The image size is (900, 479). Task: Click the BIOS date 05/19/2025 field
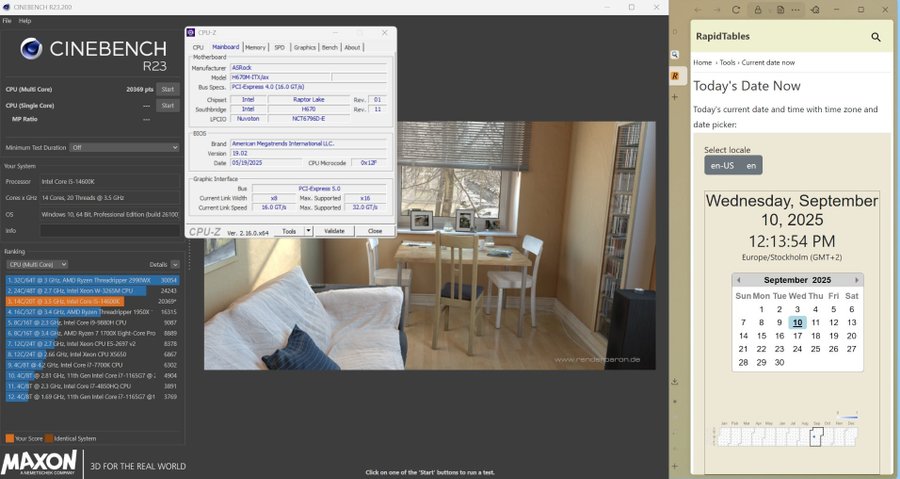[265, 162]
